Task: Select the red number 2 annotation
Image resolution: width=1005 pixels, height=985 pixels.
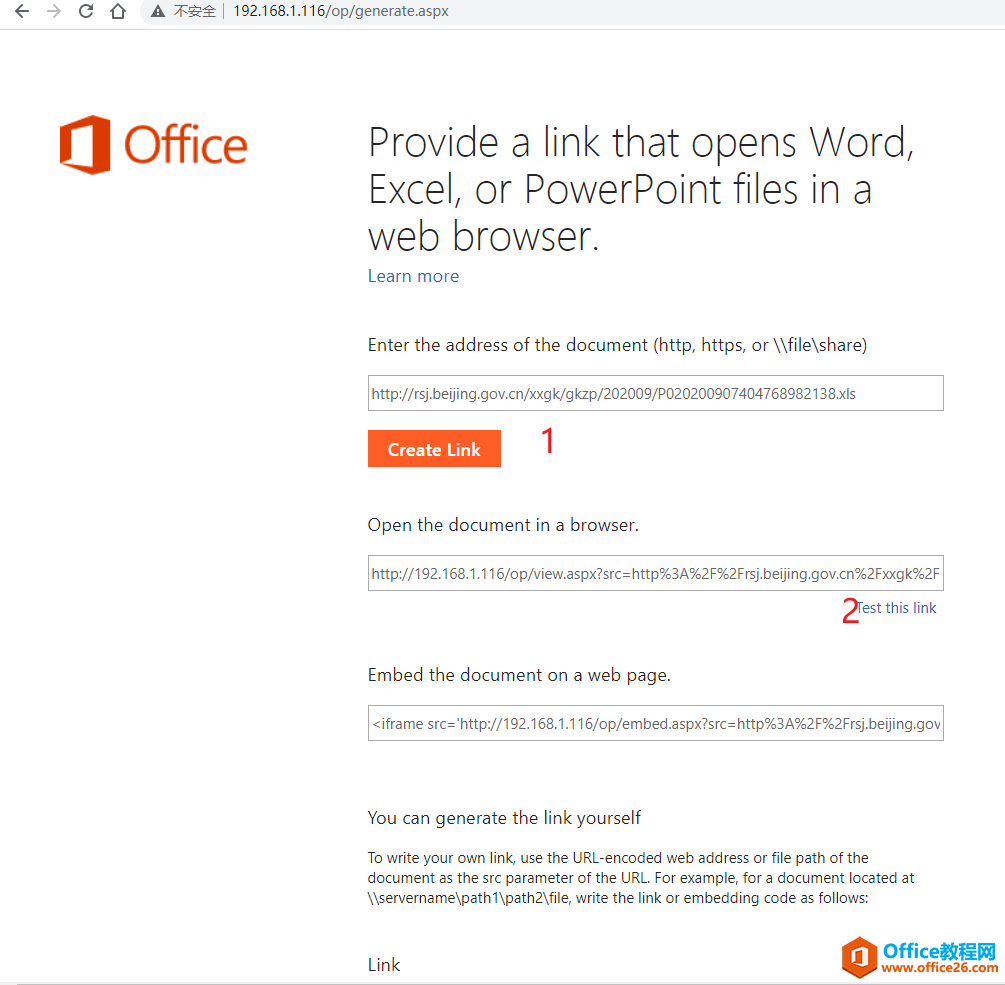Action: 849,611
